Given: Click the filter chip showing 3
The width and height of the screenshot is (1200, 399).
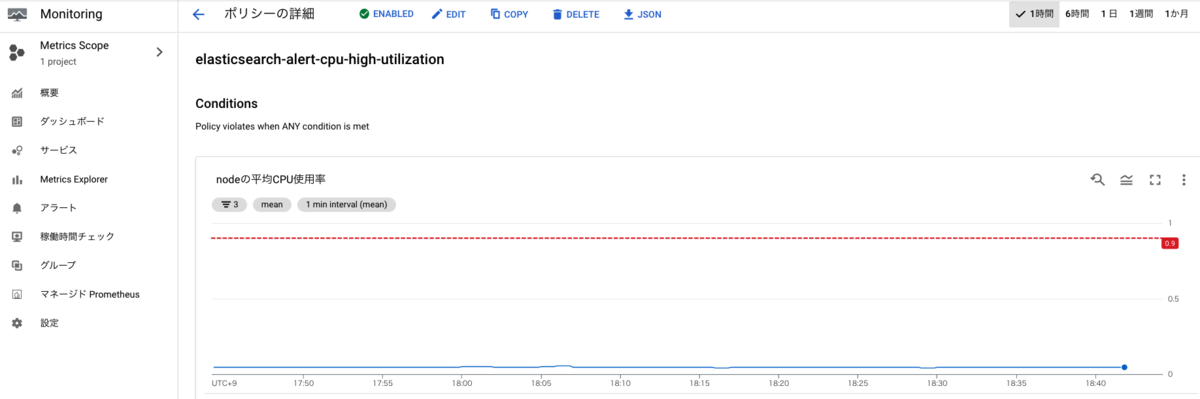Looking at the screenshot, I should pos(230,204).
